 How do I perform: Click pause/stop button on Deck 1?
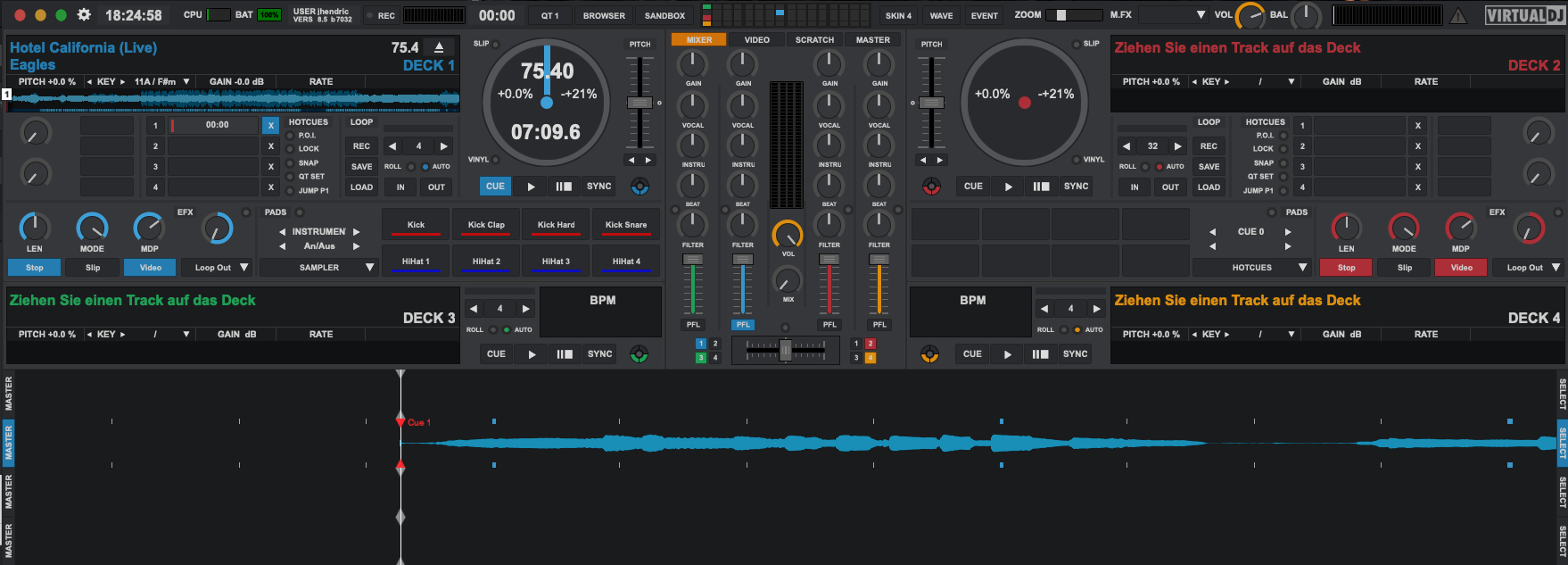point(564,187)
